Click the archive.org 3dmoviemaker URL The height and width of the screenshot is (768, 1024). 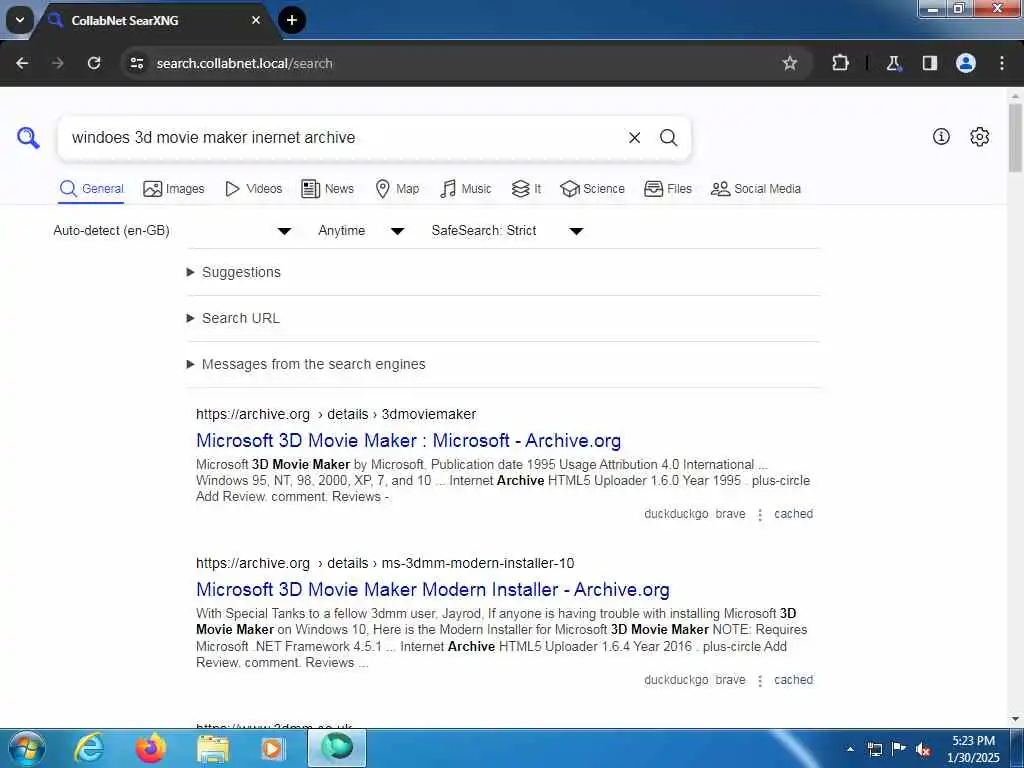tap(336, 414)
